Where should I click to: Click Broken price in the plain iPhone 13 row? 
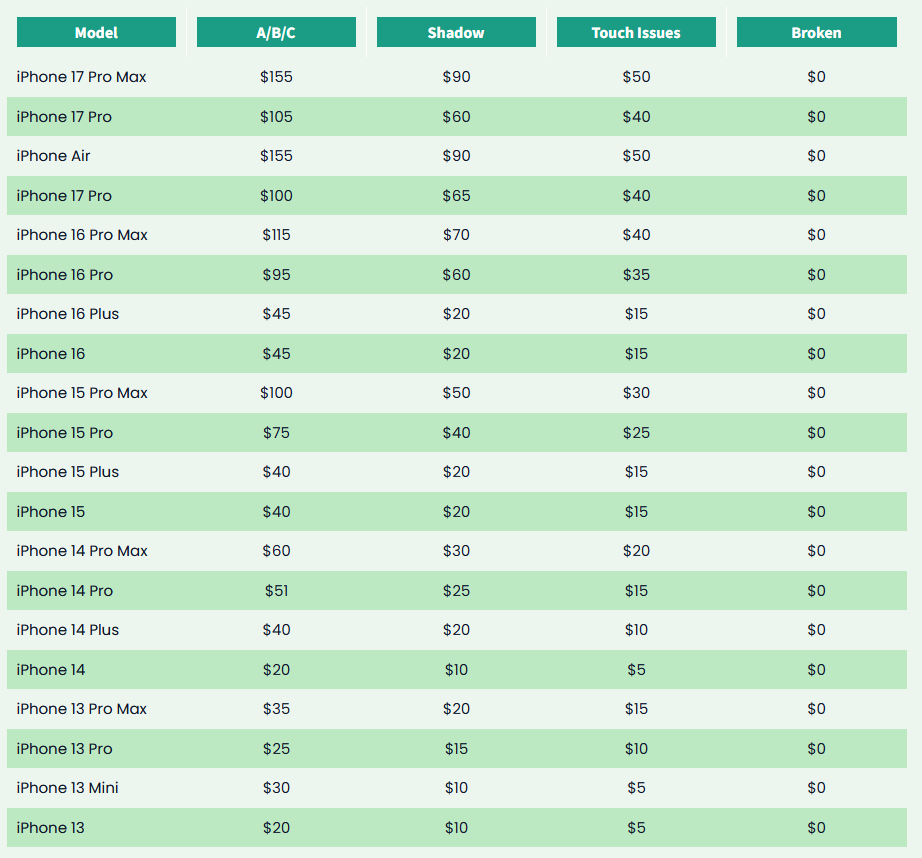click(x=817, y=827)
